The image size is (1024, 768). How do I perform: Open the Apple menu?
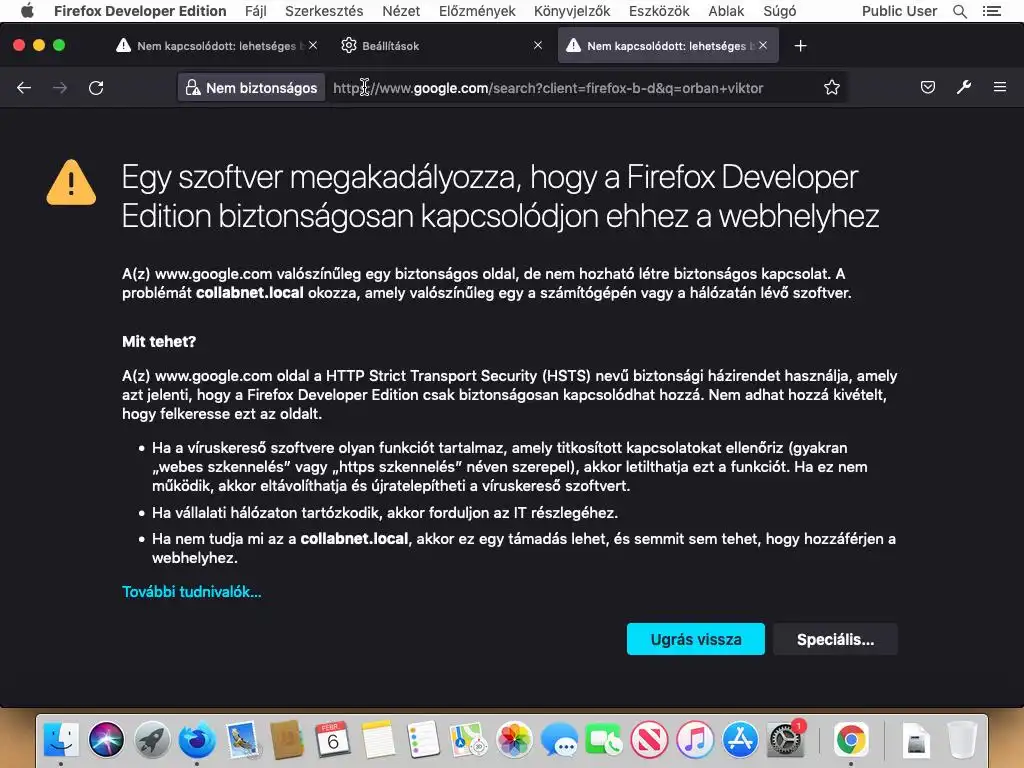tap(27, 11)
